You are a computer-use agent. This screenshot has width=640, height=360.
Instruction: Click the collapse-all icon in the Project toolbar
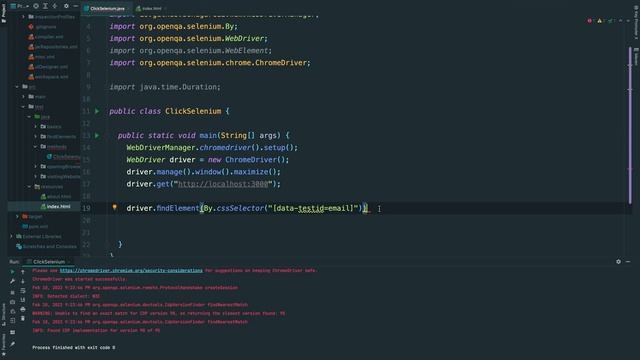click(55, 6)
